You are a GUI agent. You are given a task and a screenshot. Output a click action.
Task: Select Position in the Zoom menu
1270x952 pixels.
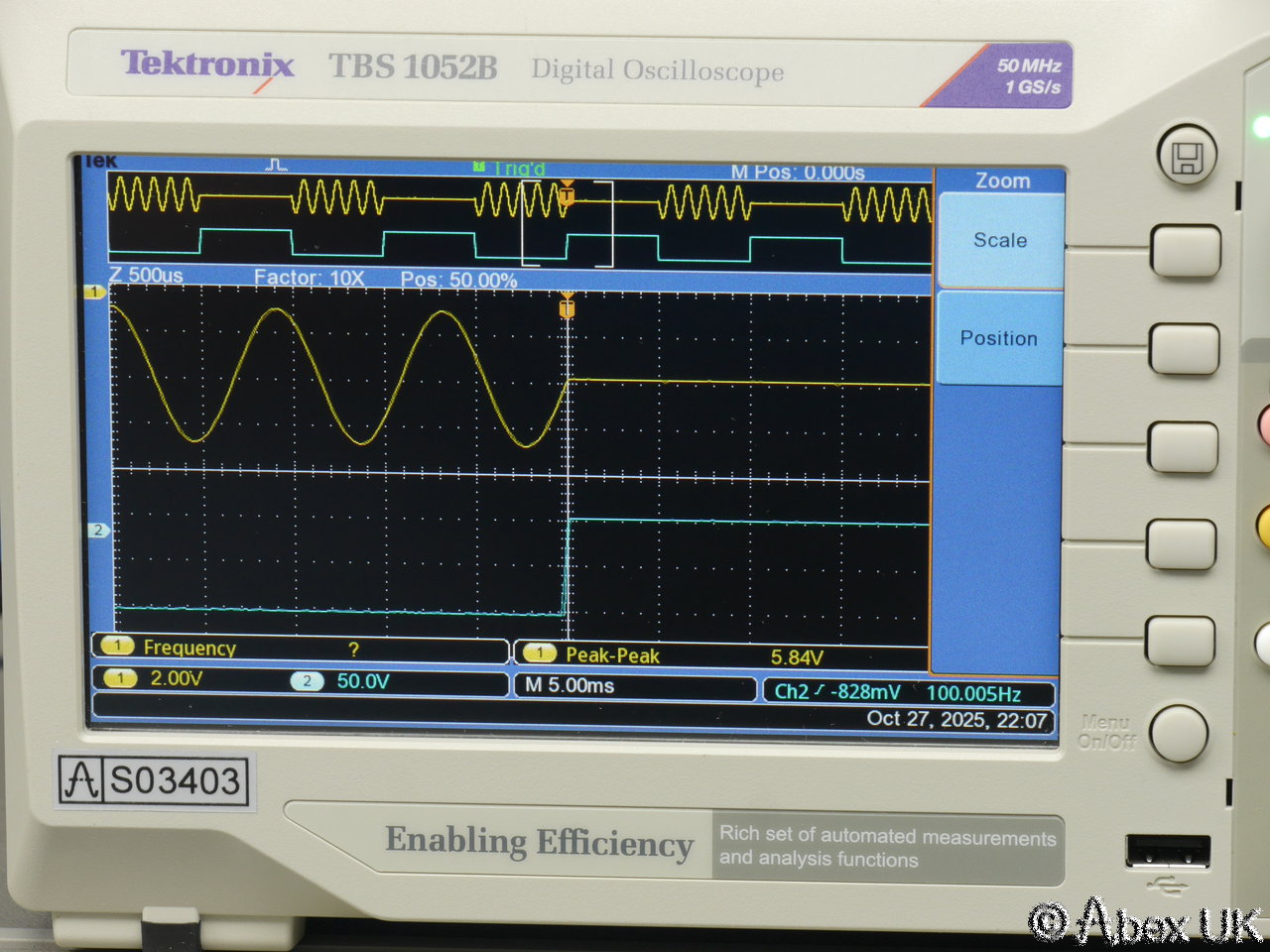[998, 338]
